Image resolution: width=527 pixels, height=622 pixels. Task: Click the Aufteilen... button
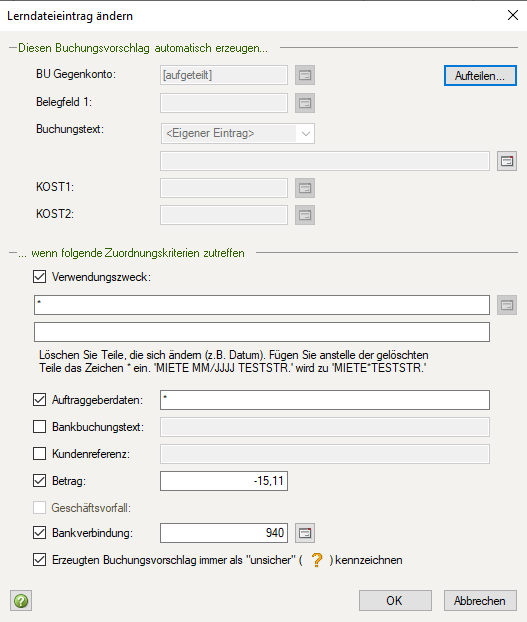click(480, 75)
